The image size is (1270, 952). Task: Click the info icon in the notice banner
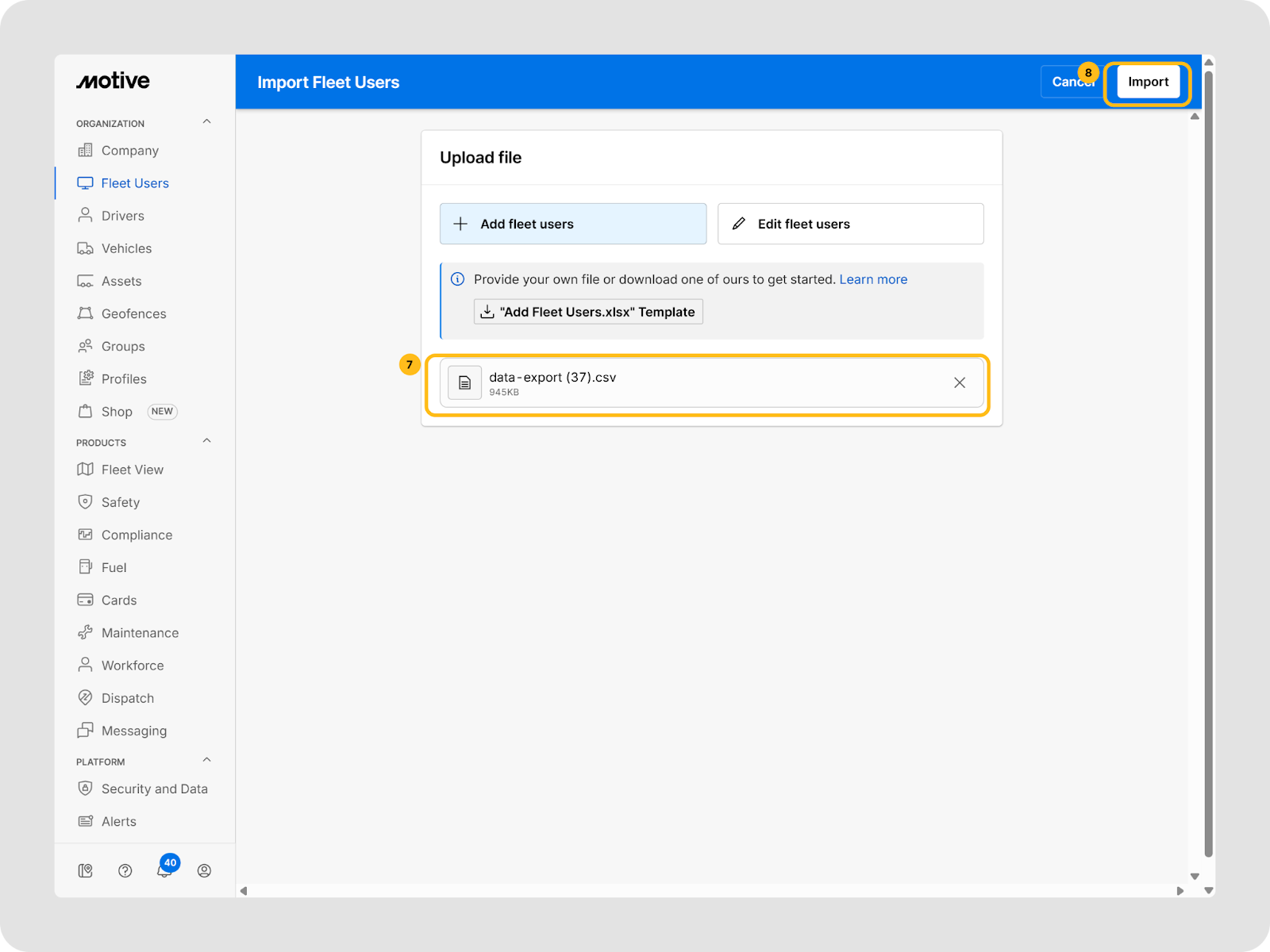click(458, 279)
